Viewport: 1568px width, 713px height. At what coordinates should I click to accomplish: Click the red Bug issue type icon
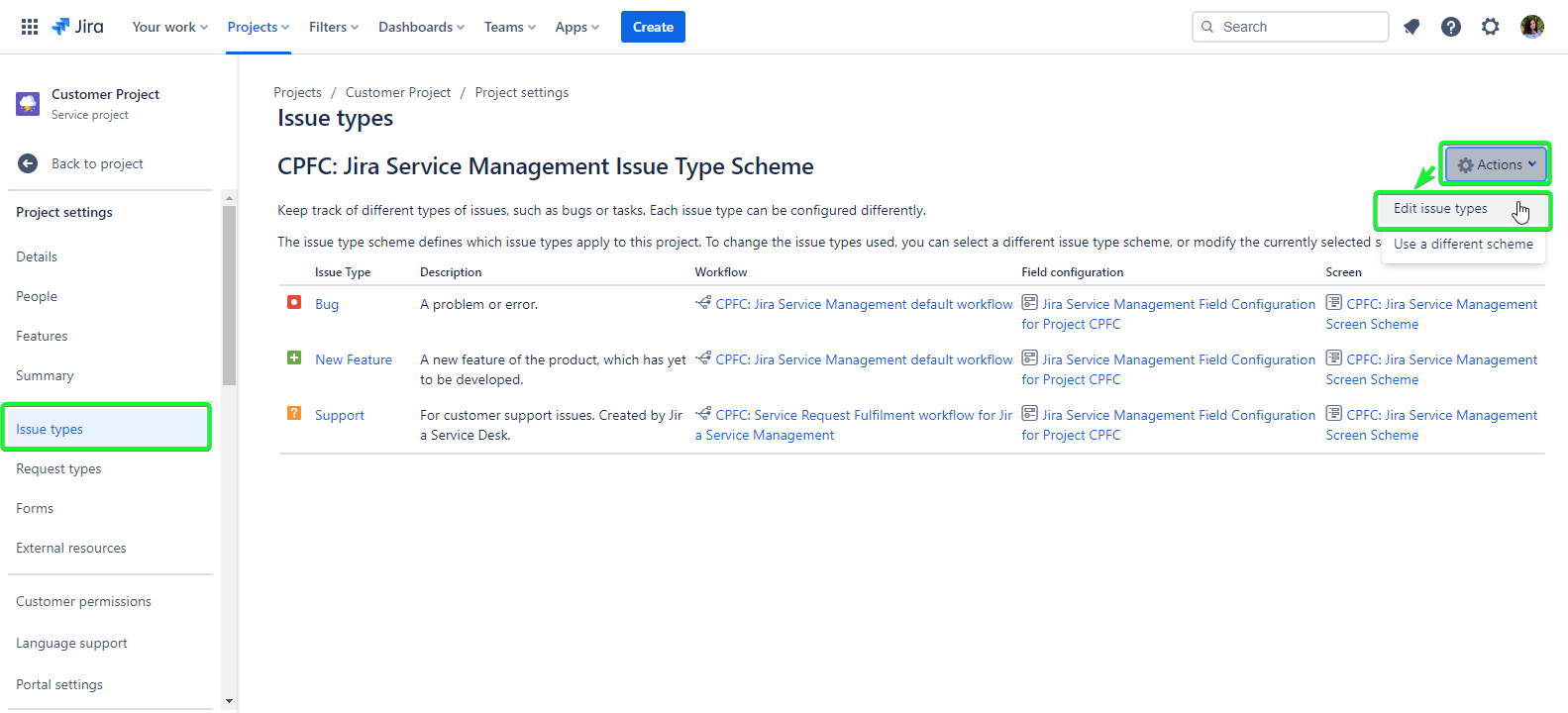click(x=294, y=303)
